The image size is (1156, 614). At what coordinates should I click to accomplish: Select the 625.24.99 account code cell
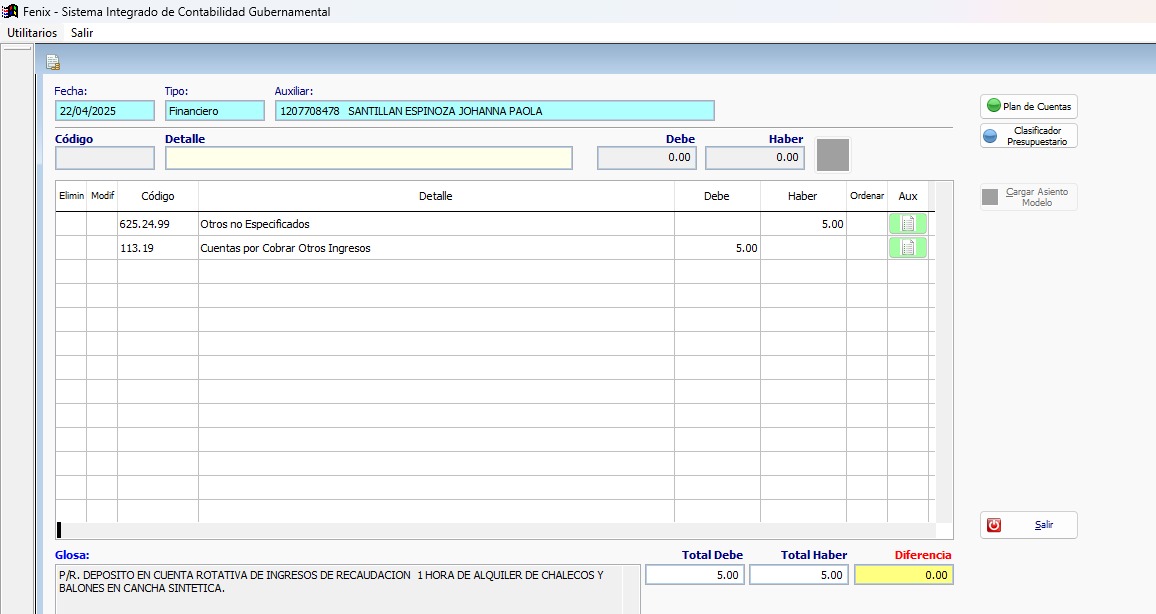(x=157, y=224)
